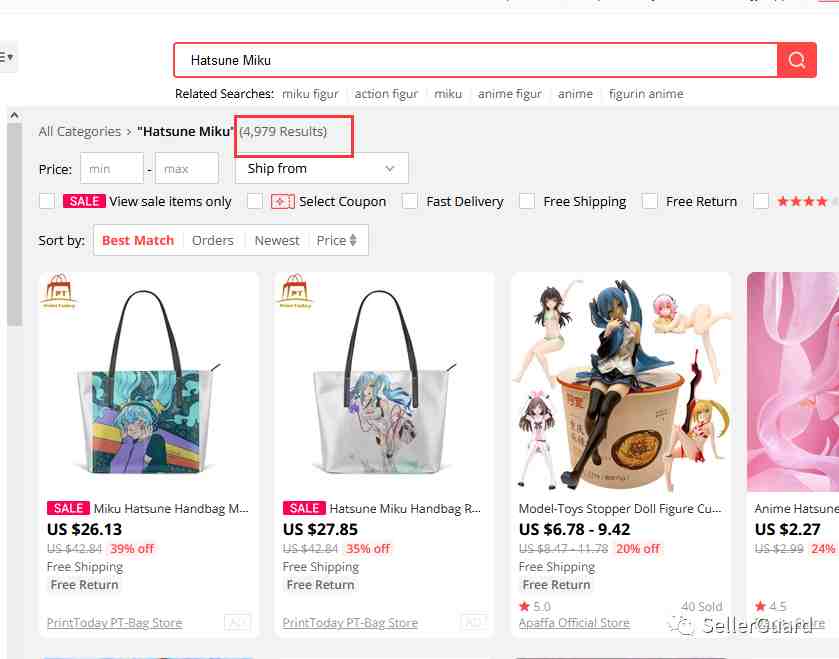The height and width of the screenshot is (659, 839).
Task: Search the related term anime
Action: tap(575, 94)
